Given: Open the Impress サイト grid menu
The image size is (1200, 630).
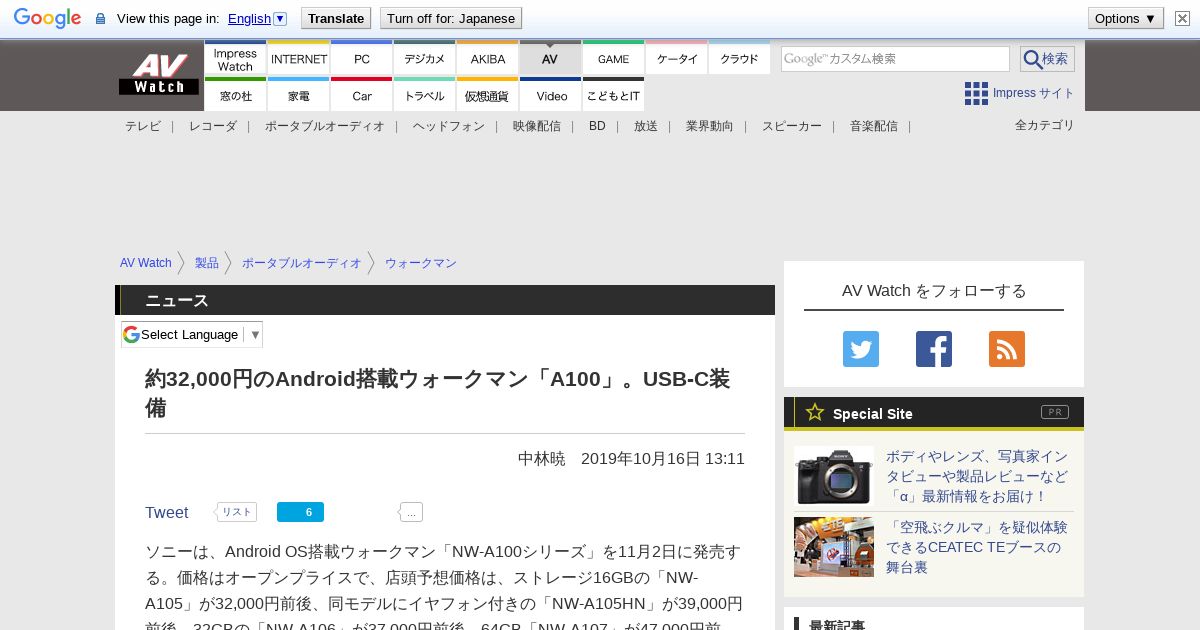Looking at the screenshot, I should pos(1019,93).
